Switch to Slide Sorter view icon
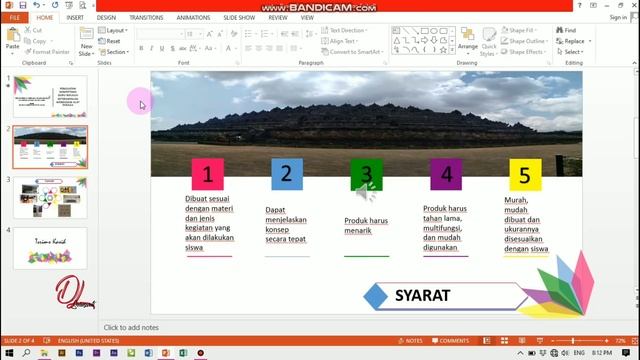Screen dimensions: 640x360 [x=504, y=341]
